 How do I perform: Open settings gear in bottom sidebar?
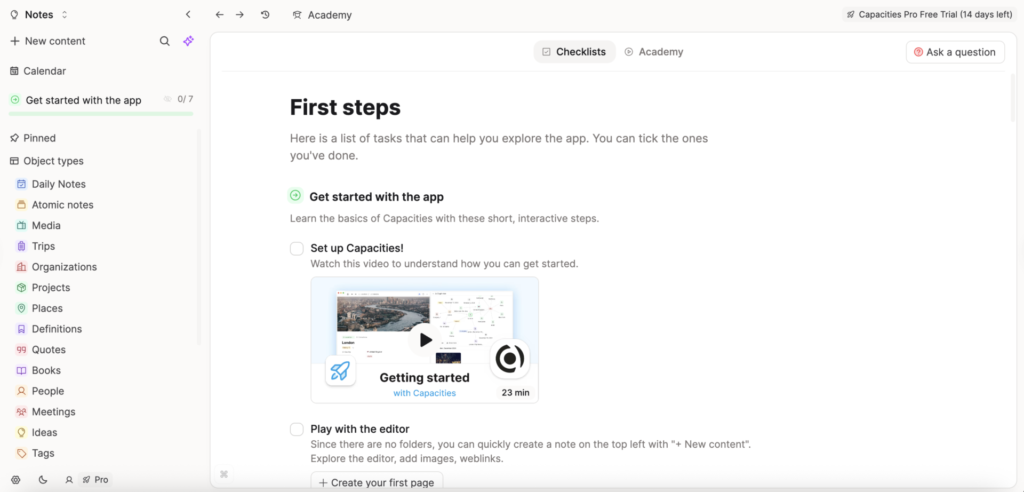tap(15, 480)
